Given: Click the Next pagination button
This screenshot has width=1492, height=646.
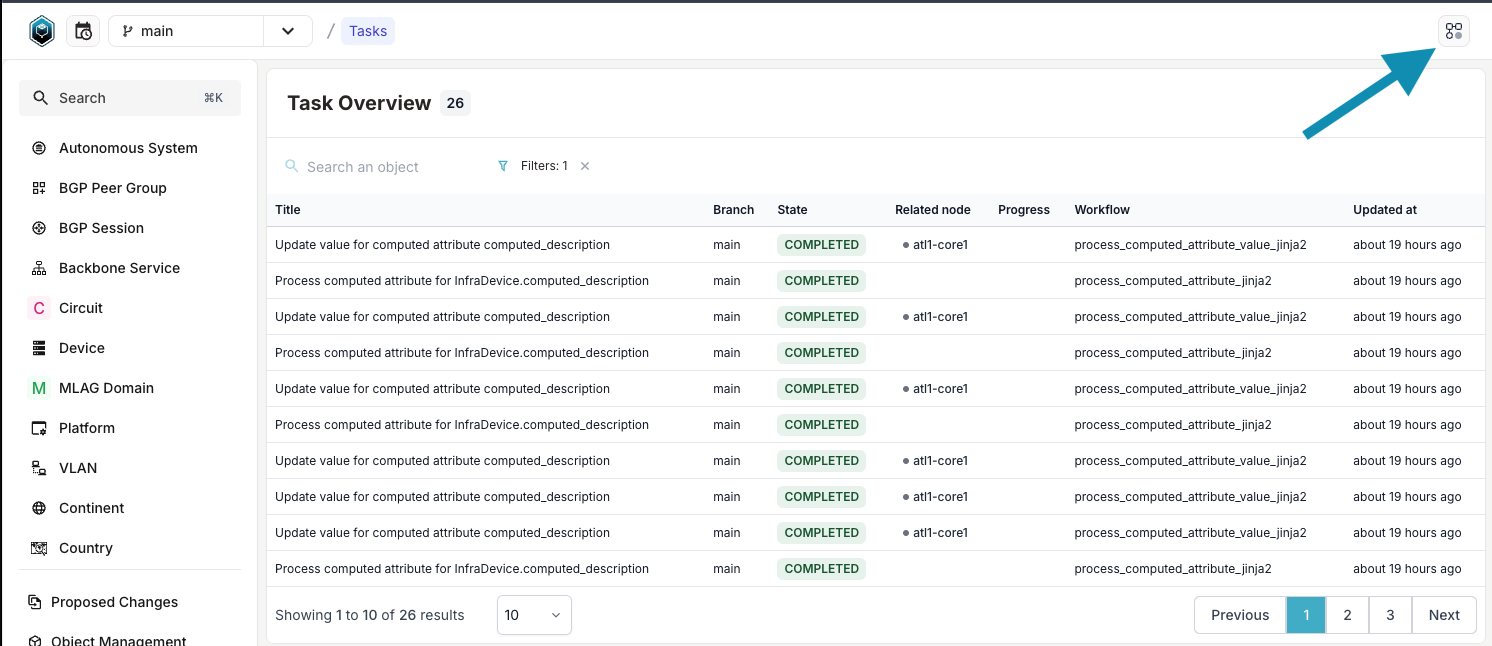Looking at the screenshot, I should point(1442,614).
